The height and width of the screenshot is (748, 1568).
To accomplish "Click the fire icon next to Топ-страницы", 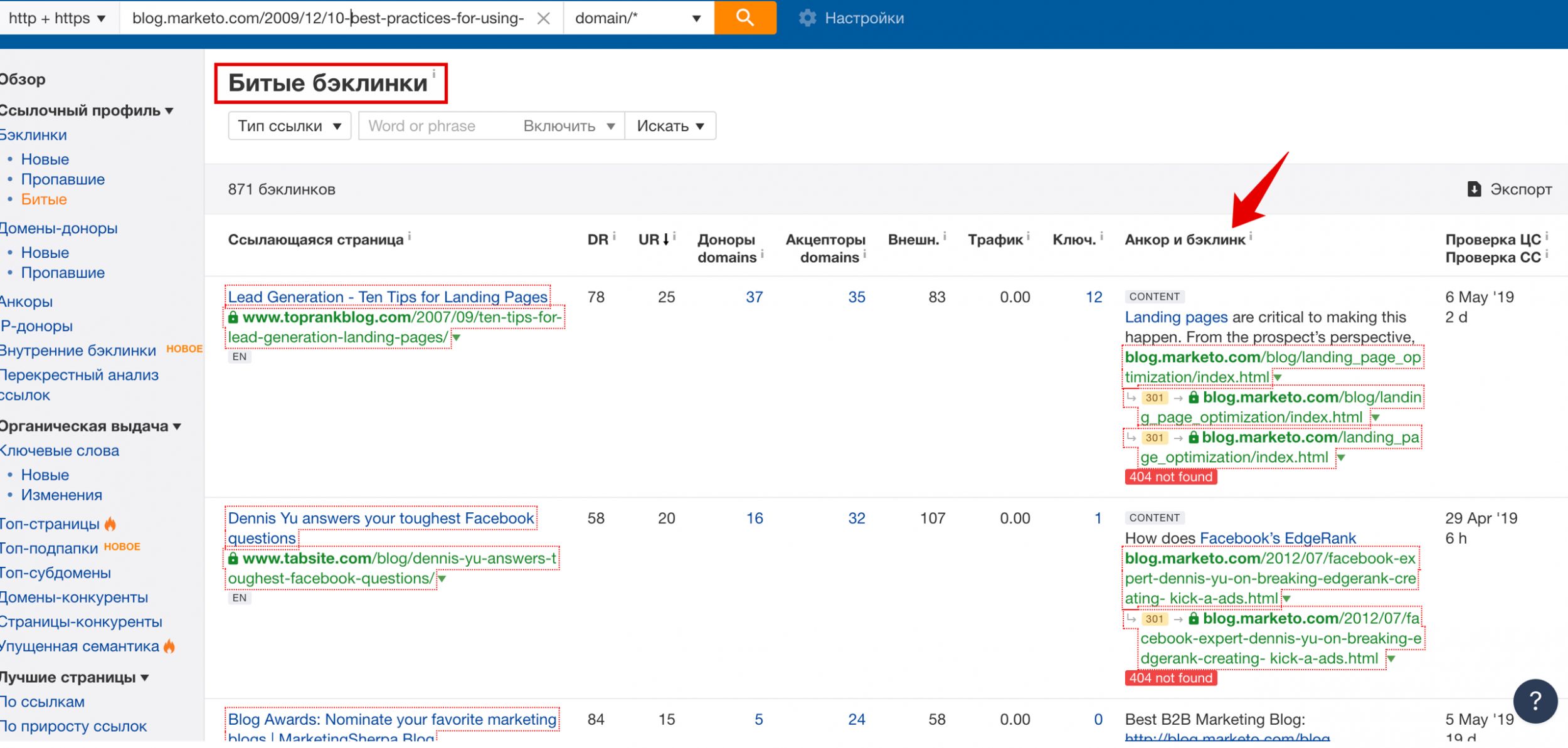I will point(110,524).
